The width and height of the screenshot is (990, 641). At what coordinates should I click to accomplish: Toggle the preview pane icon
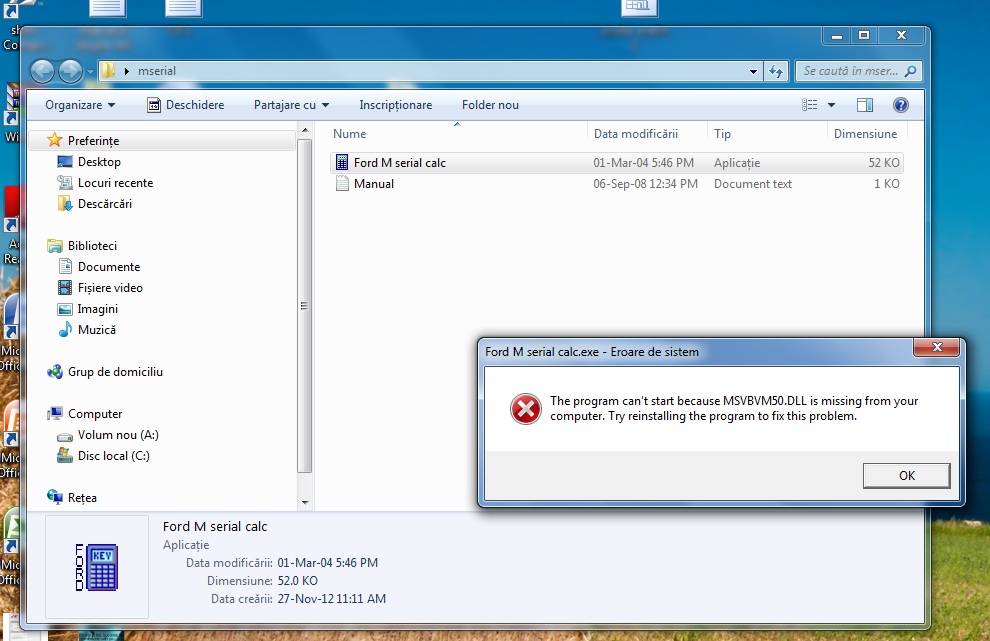865,105
